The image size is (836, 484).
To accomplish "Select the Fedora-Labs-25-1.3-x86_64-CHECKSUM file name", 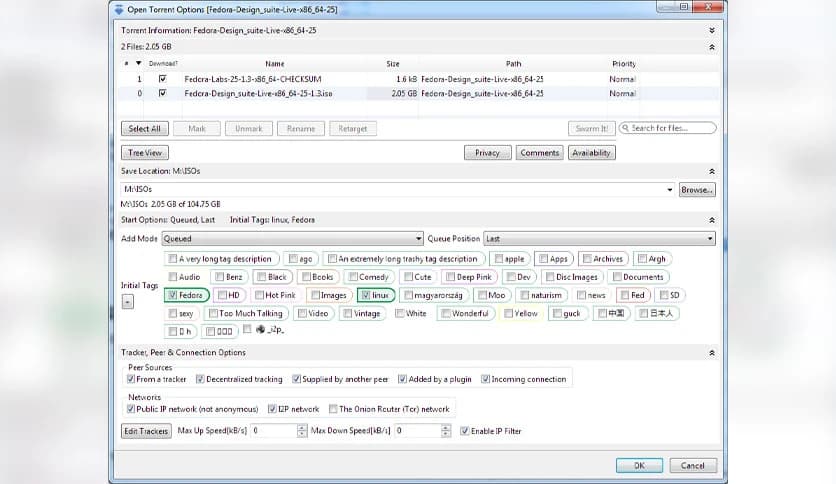I will coord(253,79).
